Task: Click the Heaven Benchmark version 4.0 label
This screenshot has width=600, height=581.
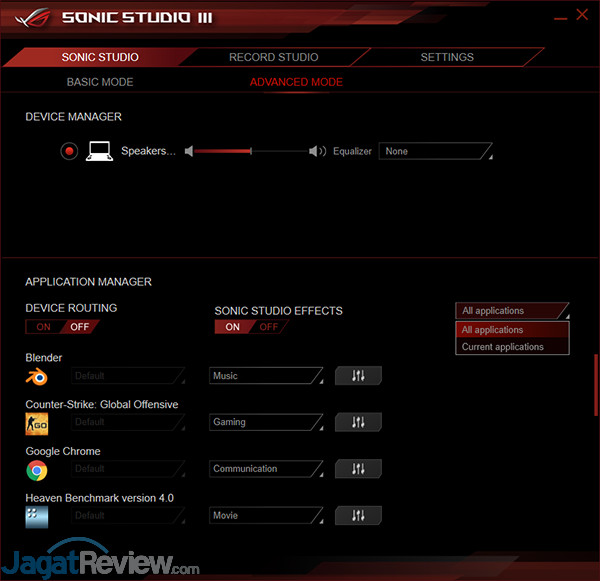Action: click(99, 498)
